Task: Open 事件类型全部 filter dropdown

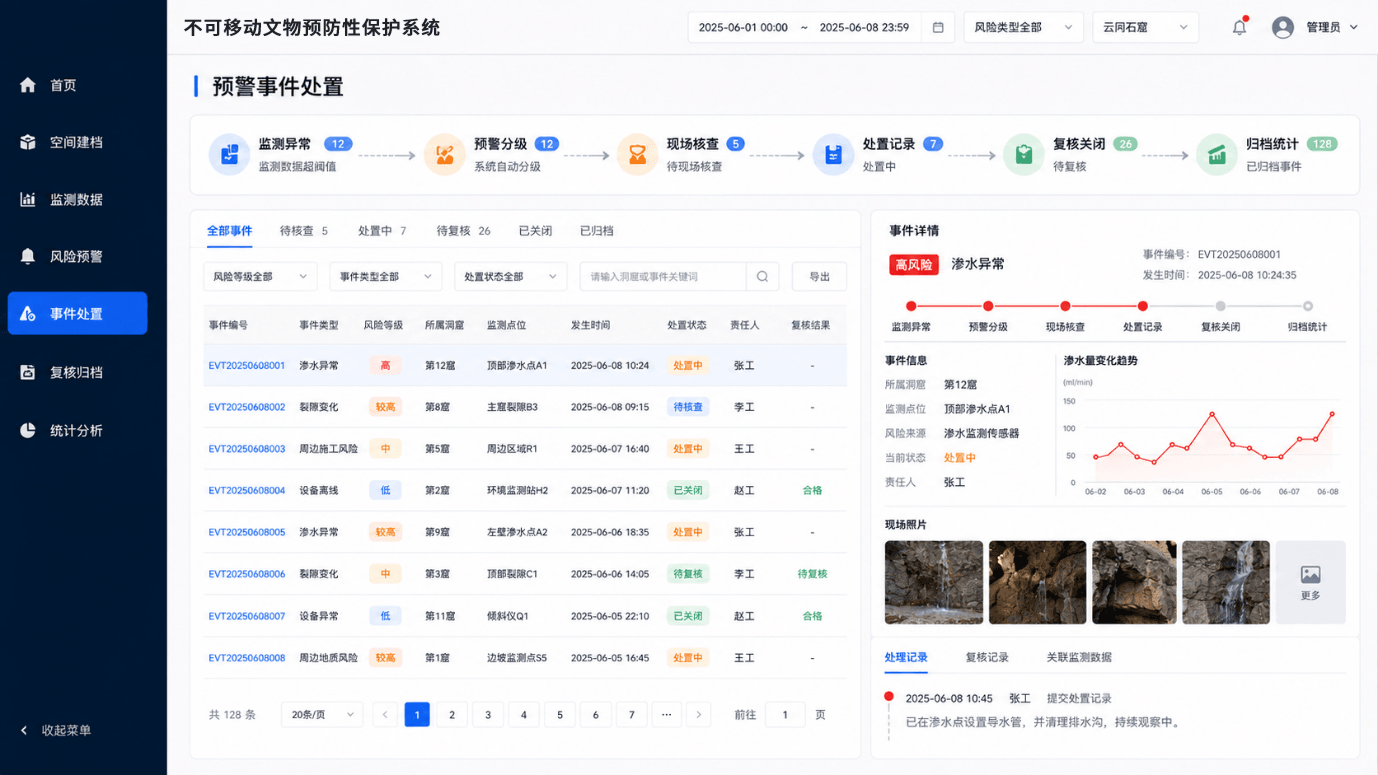Action: 385,276
